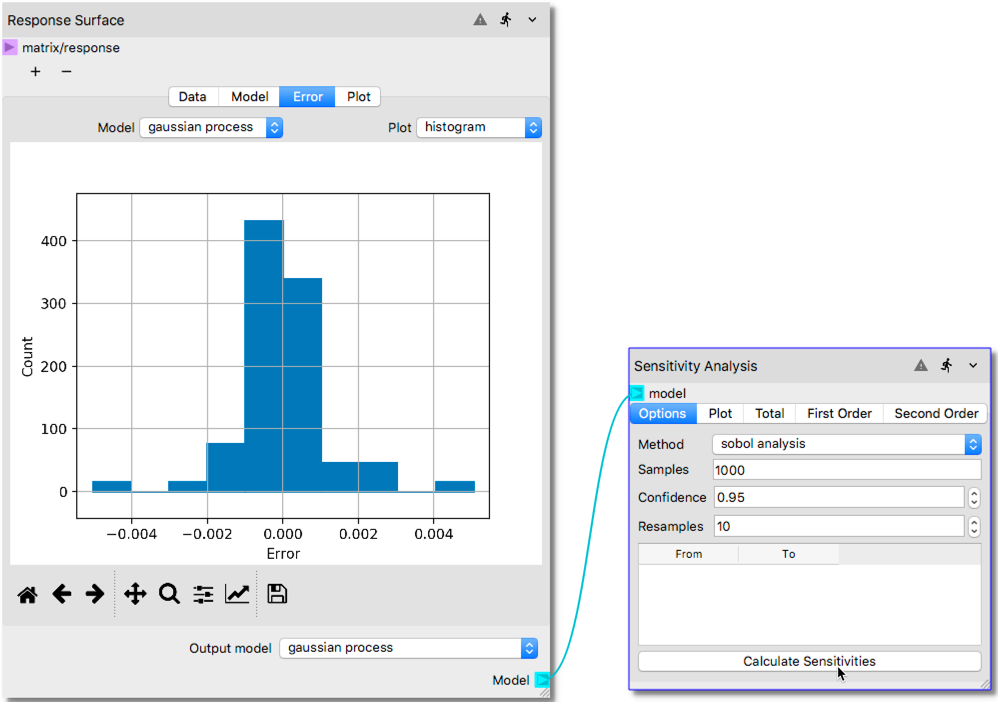Click the back arrow in plot toolbar

(62, 594)
